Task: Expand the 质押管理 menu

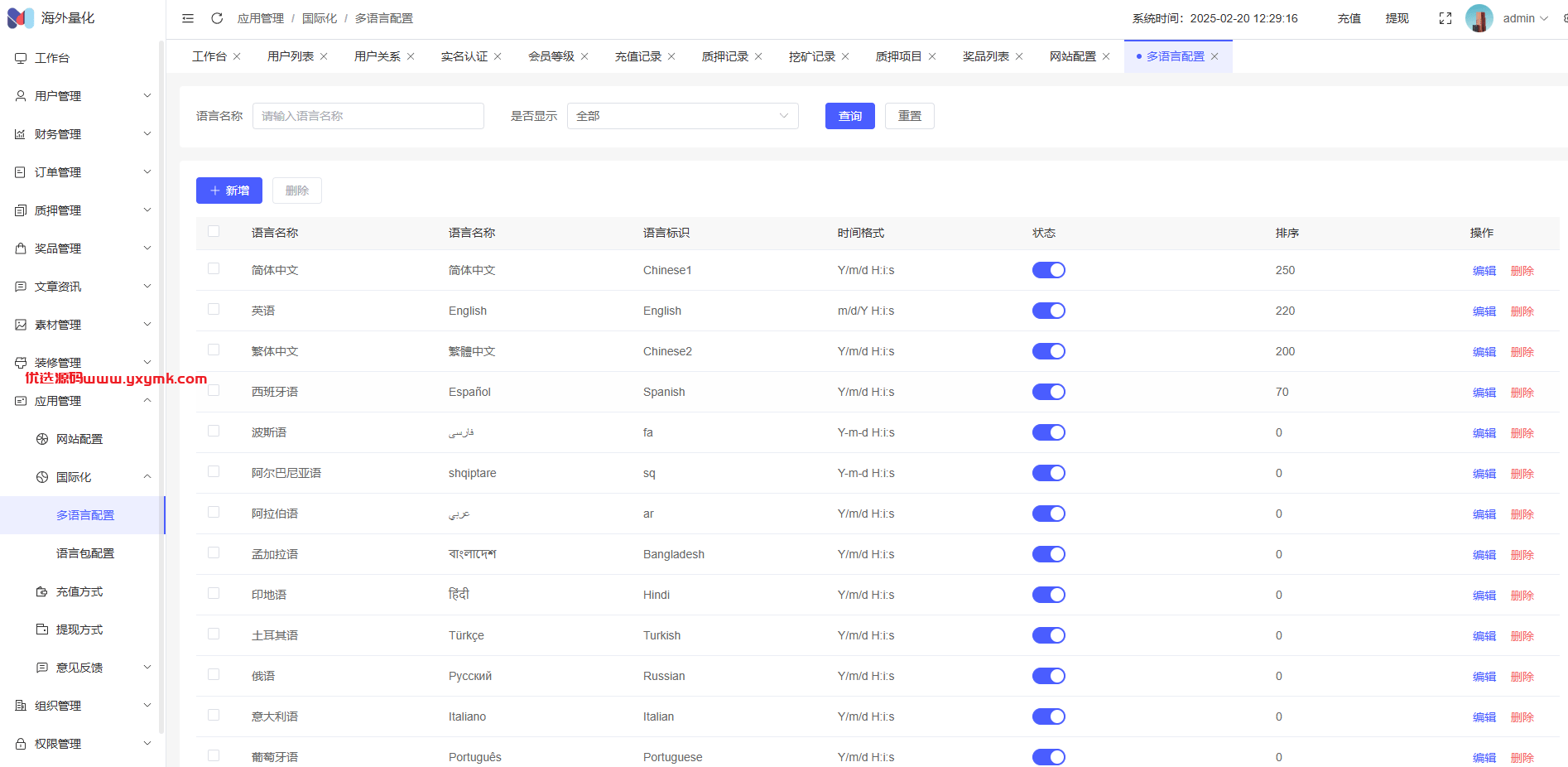Action: (x=83, y=210)
